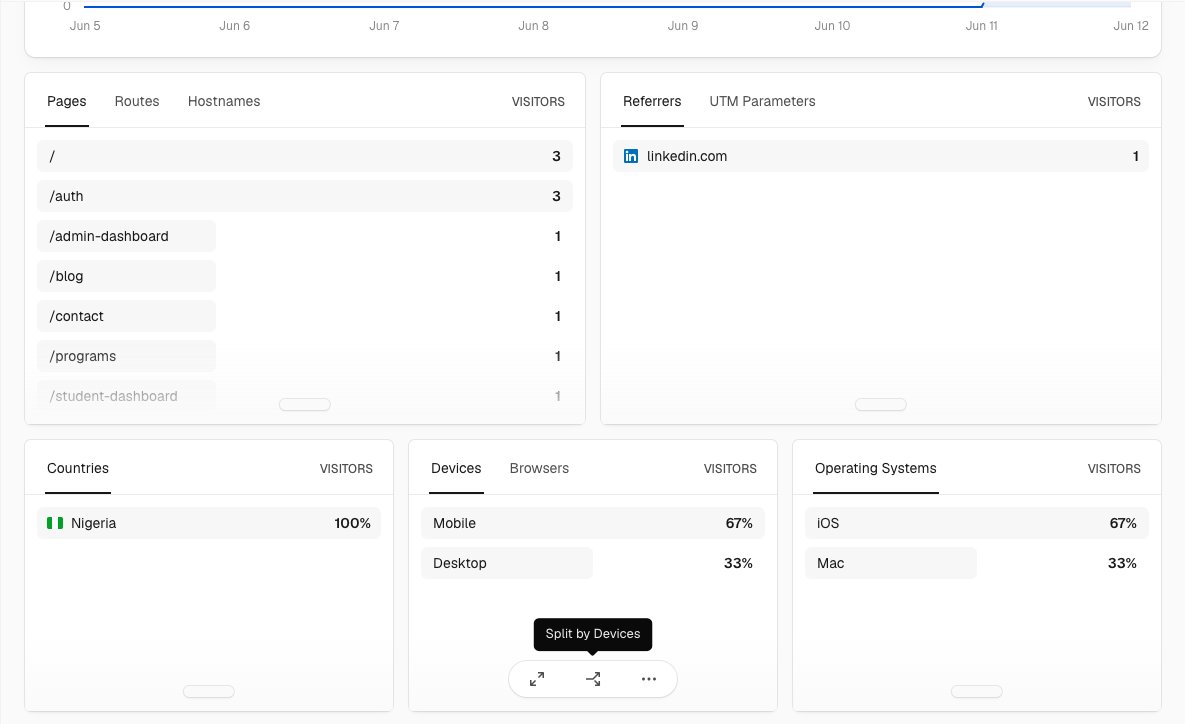Select the Referrers tab
Image resolution: width=1185 pixels, height=724 pixels.
click(x=652, y=101)
